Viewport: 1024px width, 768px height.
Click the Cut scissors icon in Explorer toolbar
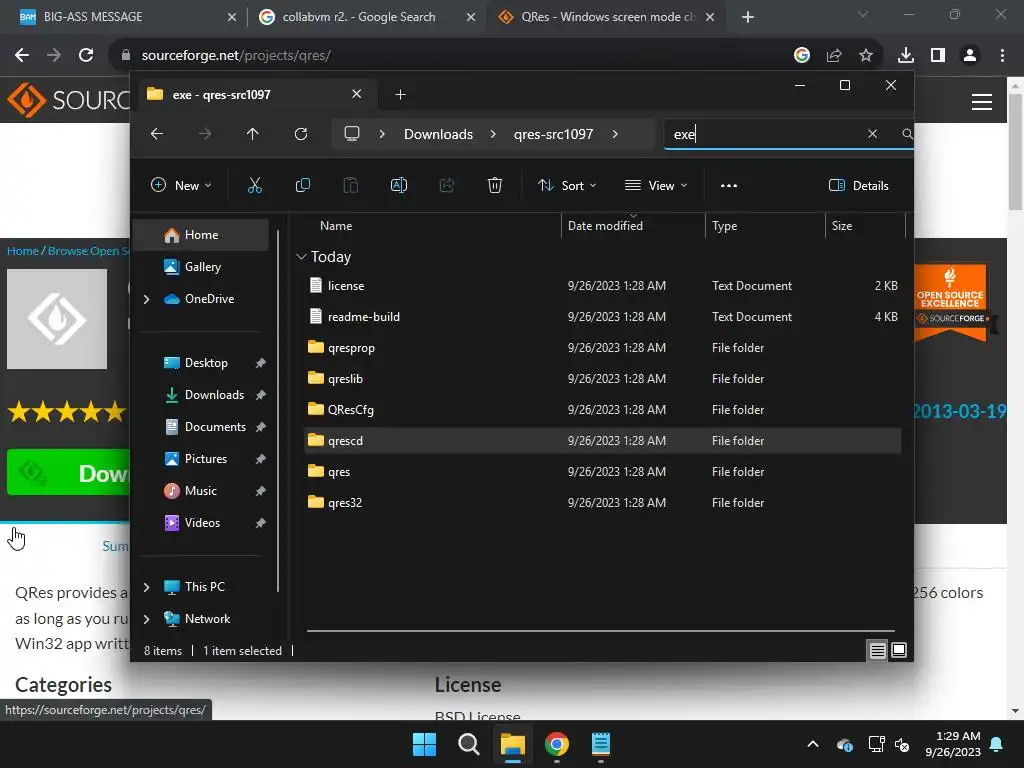(255, 185)
